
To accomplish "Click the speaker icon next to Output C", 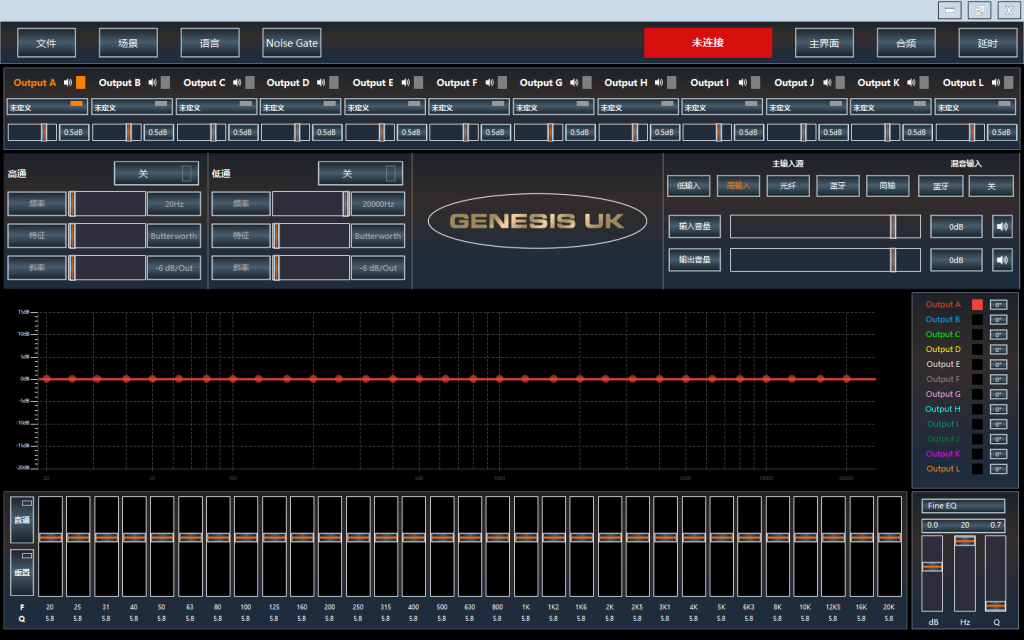I will tap(236, 82).
